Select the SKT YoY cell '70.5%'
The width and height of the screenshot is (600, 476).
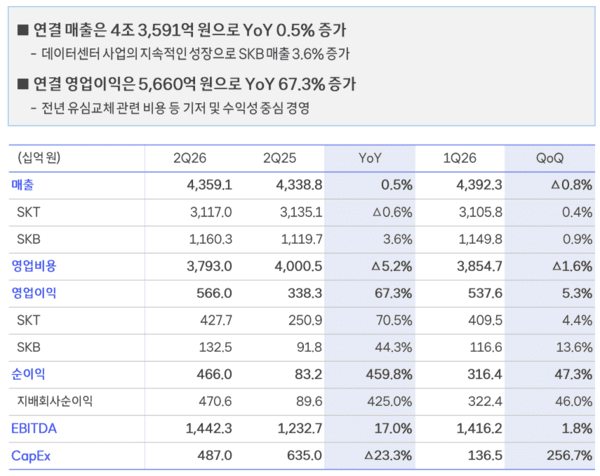[394, 321]
